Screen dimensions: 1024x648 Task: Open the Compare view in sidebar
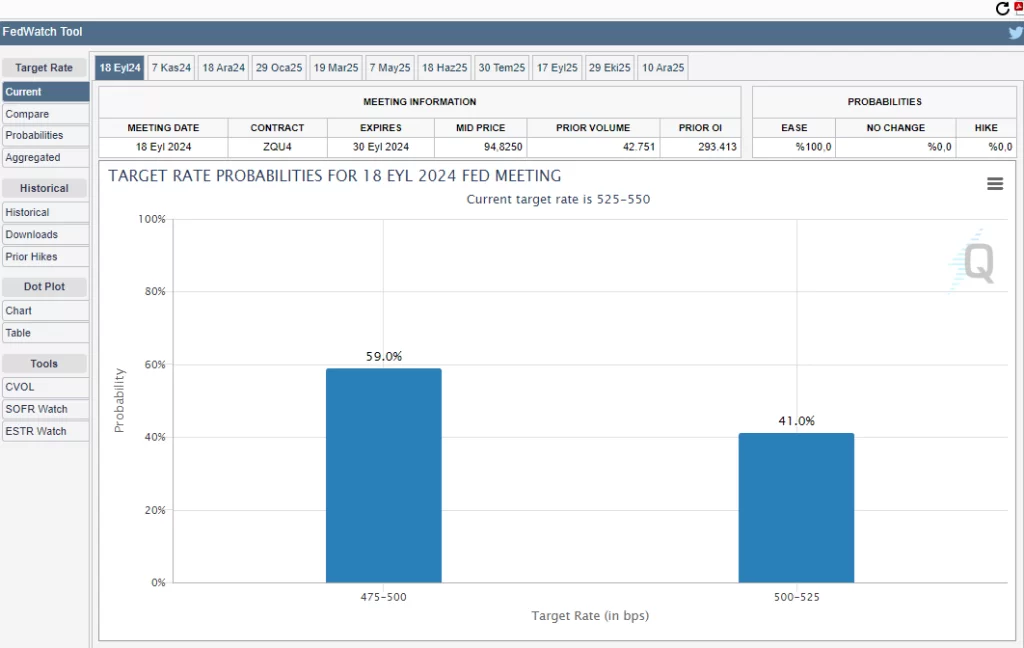click(45, 114)
